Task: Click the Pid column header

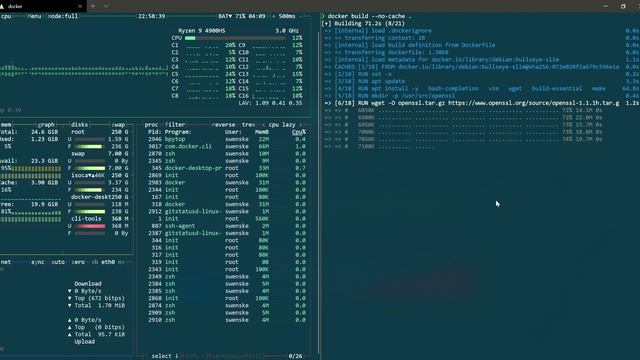Action: coord(155,132)
